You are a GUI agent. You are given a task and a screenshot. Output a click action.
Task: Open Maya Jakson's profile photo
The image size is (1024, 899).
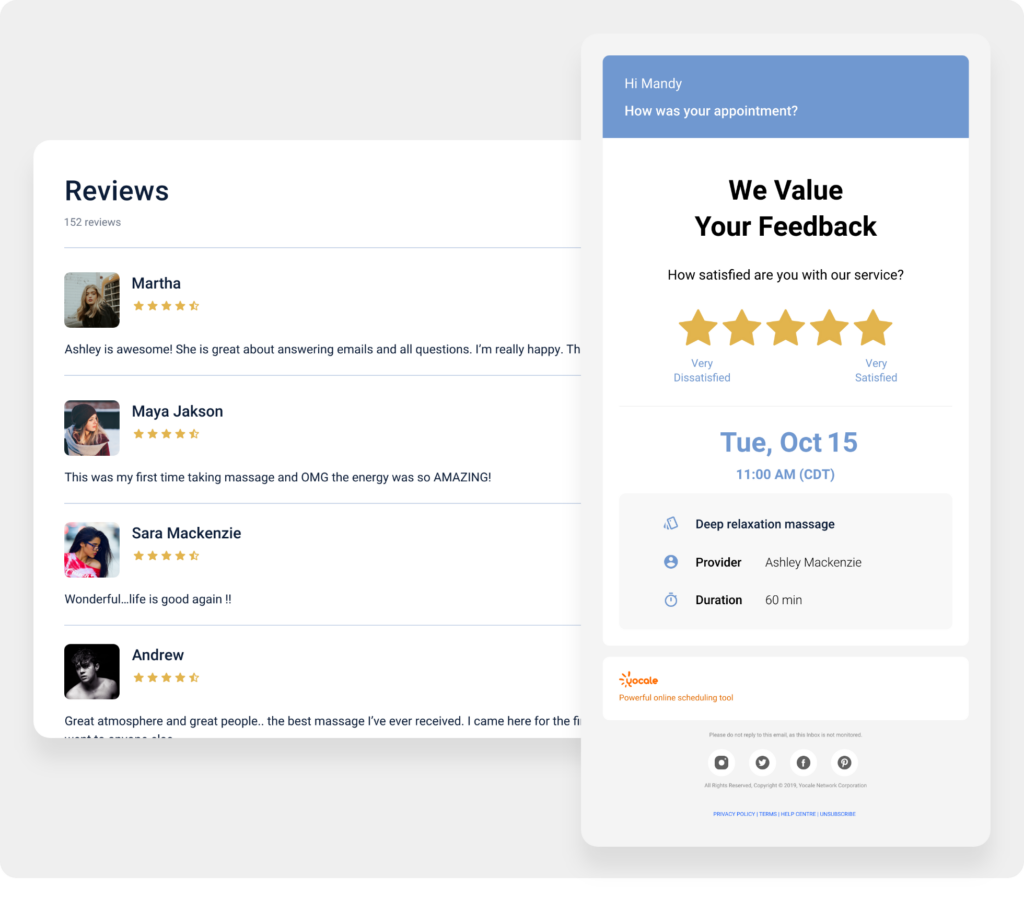92,428
